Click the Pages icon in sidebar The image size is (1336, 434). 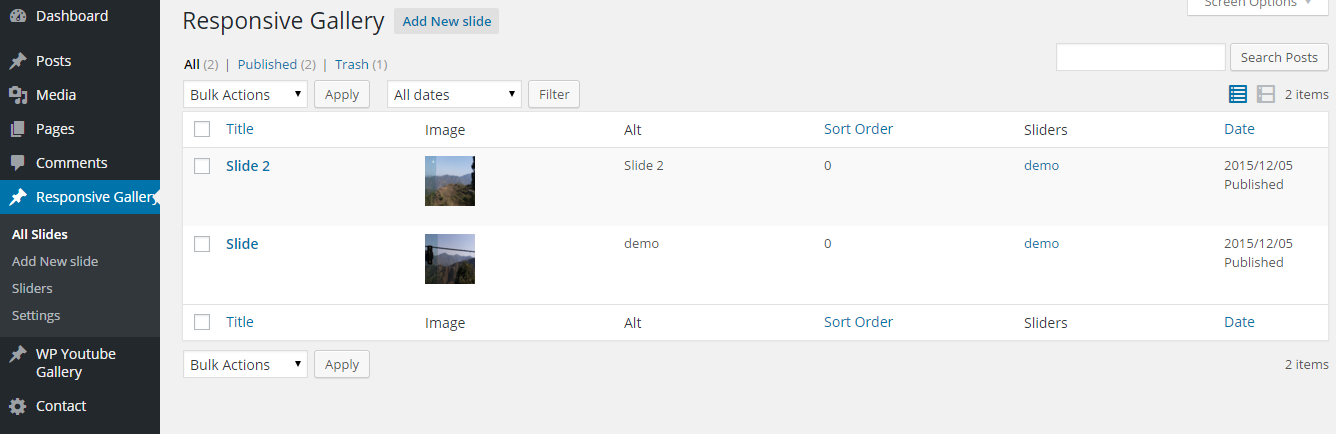[x=17, y=129]
